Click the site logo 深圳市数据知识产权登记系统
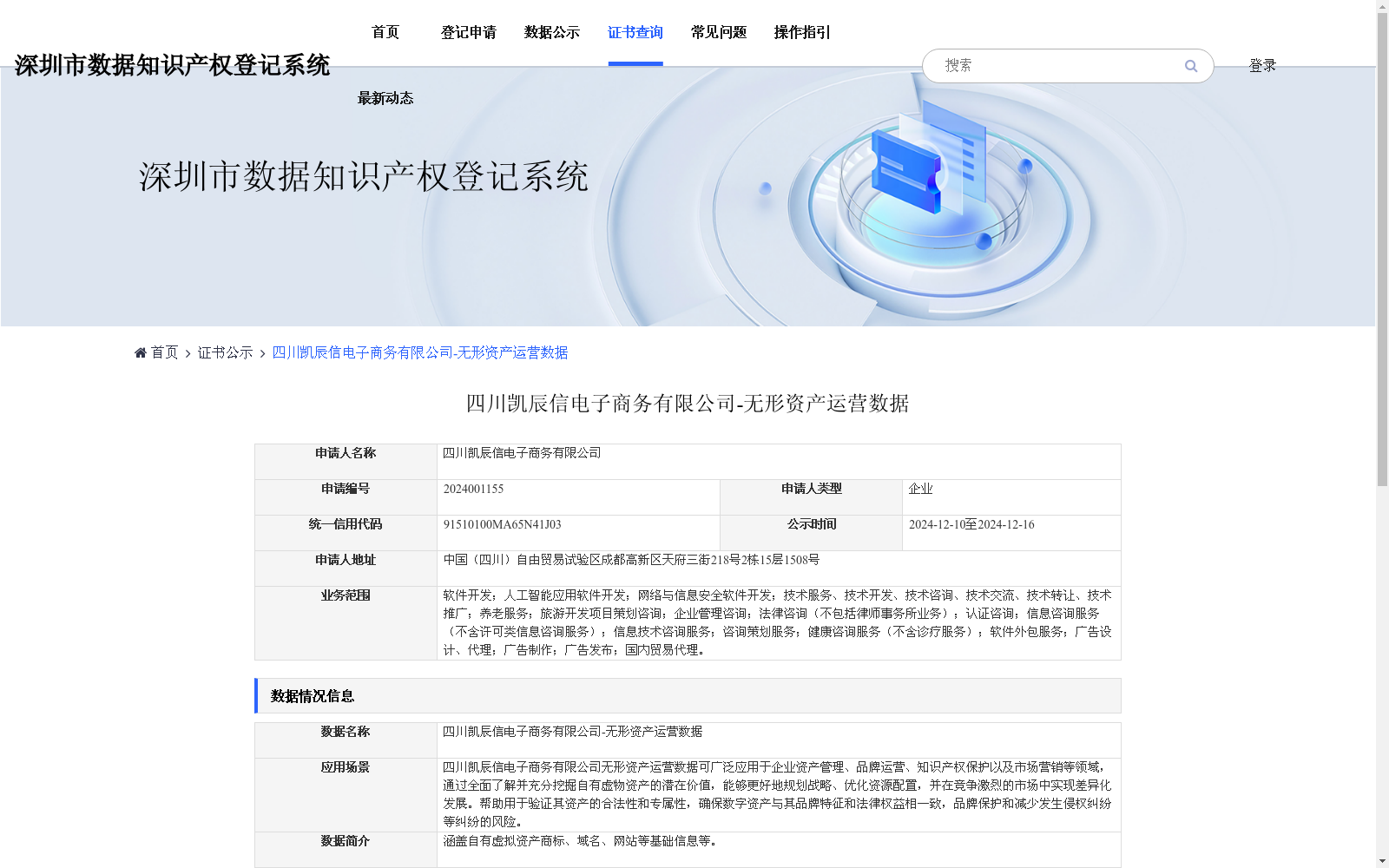1389x868 pixels. [x=172, y=65]
